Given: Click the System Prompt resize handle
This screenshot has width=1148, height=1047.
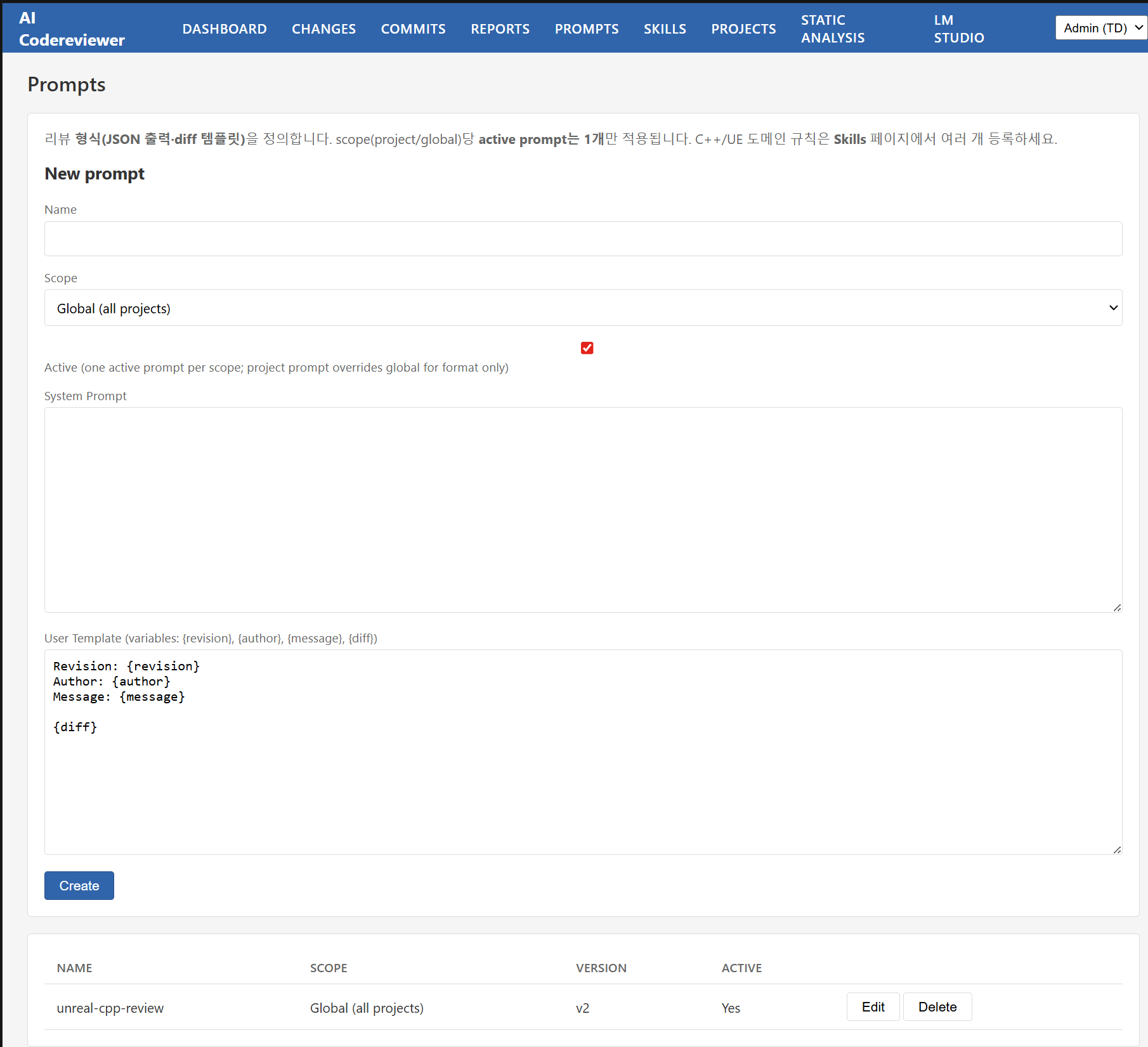Looking at the screenshot, I should click(x=1117, y=608).
